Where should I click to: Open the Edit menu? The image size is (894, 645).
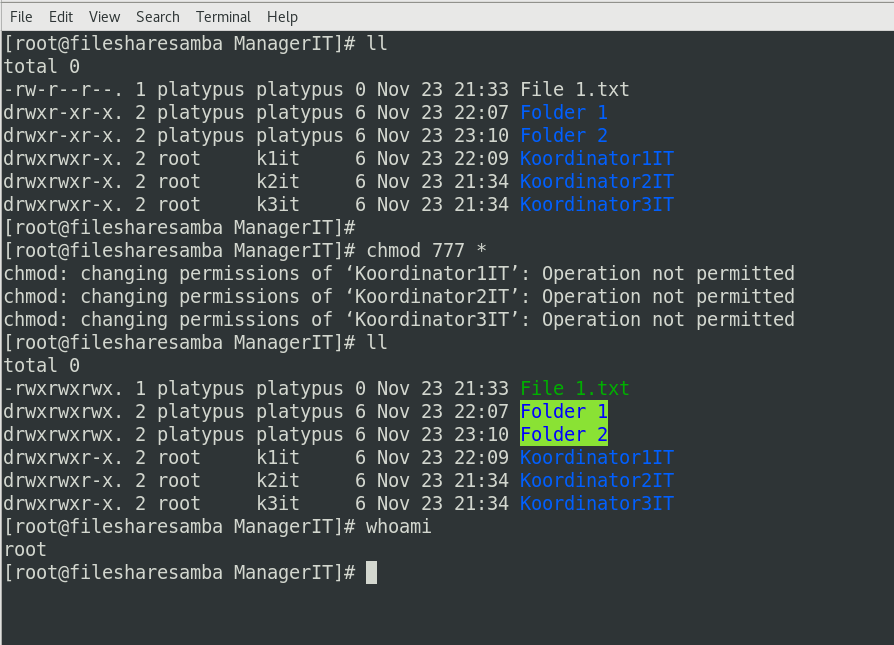(x=62, y=16)
